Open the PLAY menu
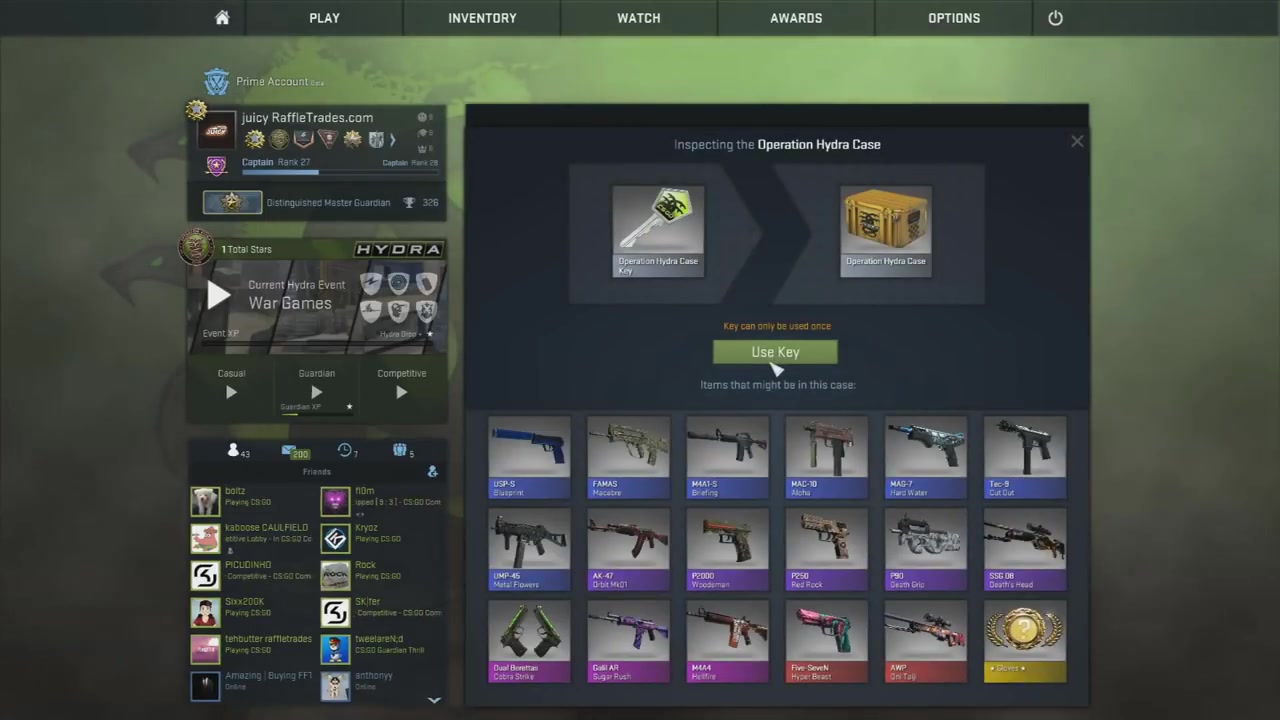Image resolution: width=1280 pixels, height=720 pixels. coord(324,18)
